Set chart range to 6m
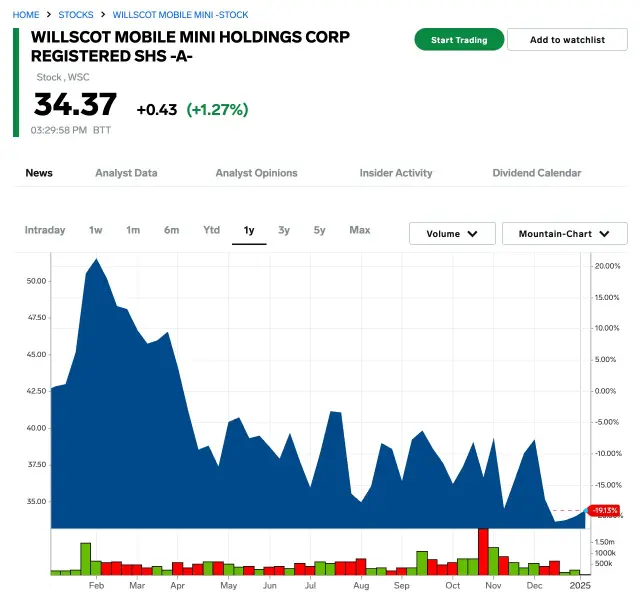Screen dimensions: 640x596 172,230
